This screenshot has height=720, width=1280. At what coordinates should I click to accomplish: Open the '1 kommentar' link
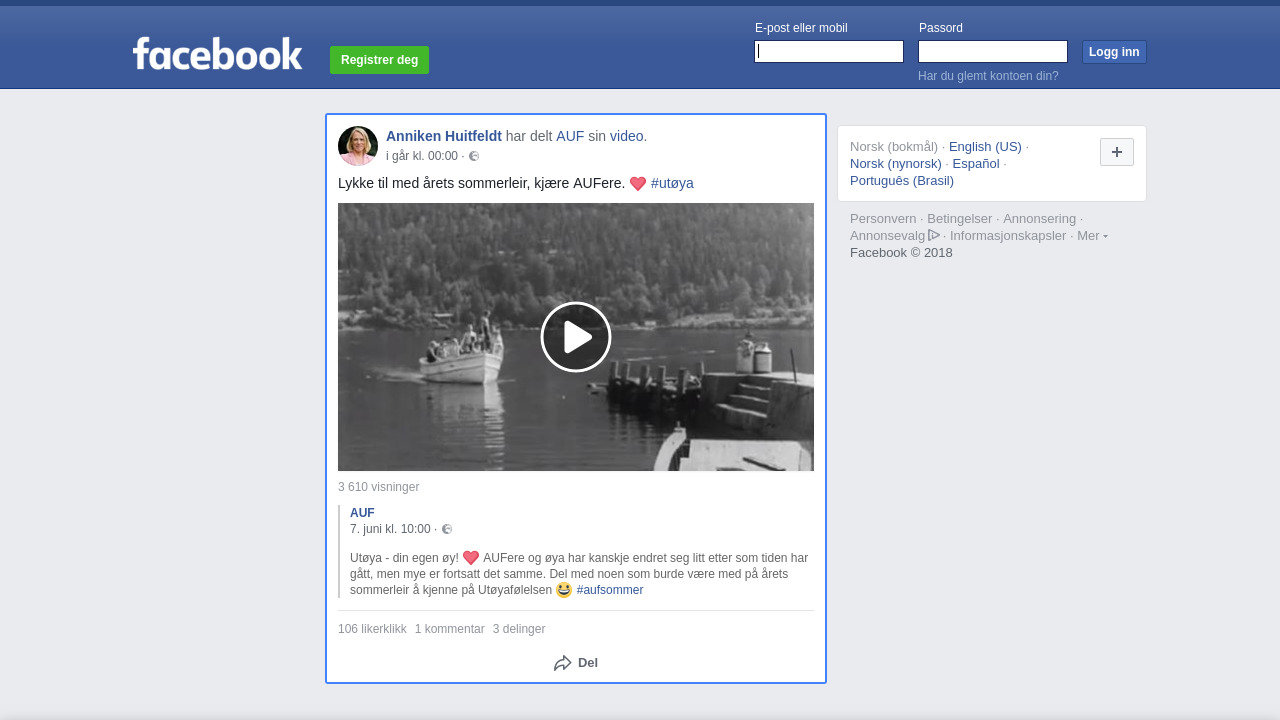(x=450, y=629)
